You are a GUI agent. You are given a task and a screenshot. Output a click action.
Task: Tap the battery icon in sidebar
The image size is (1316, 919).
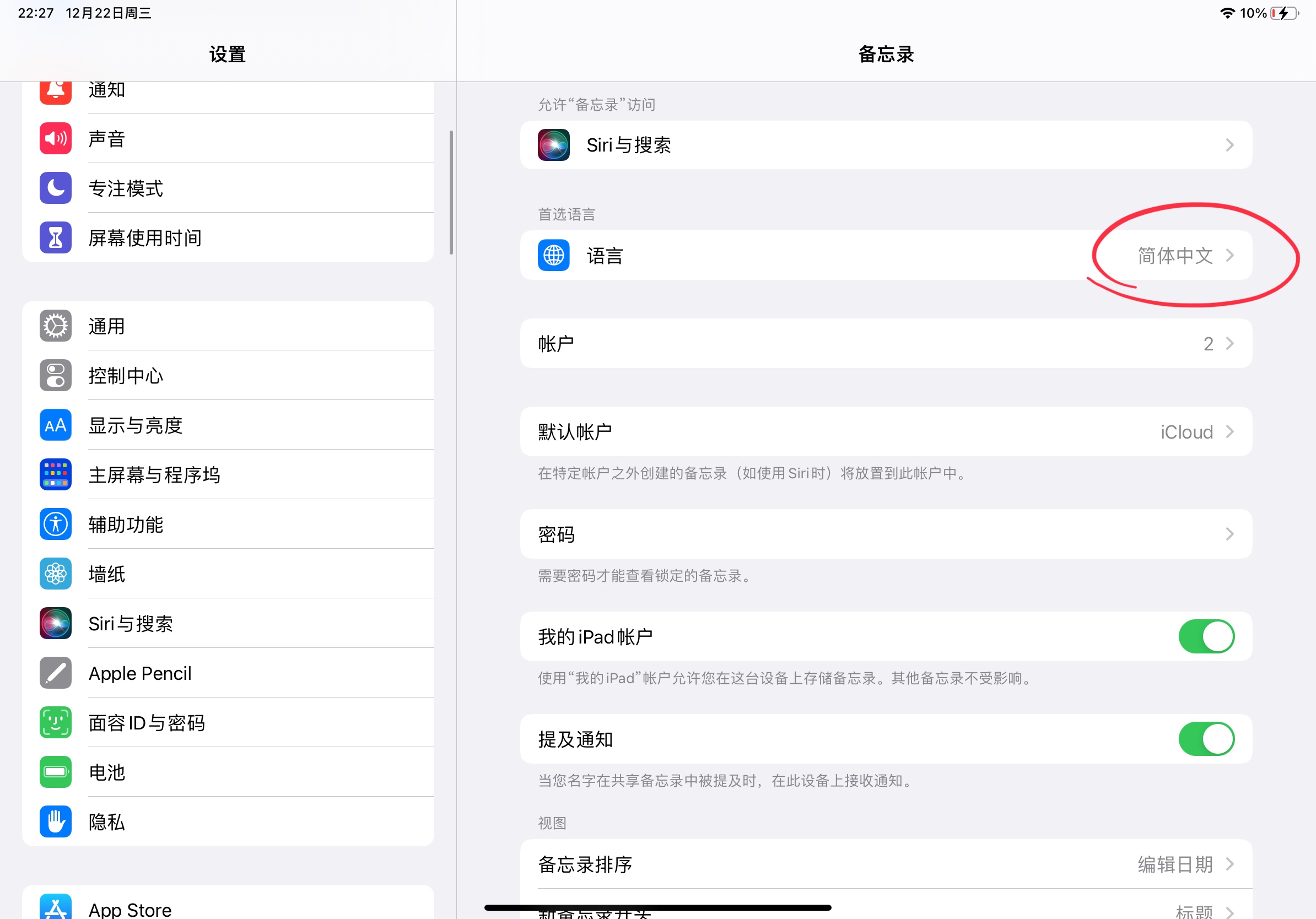pos(56,772)
